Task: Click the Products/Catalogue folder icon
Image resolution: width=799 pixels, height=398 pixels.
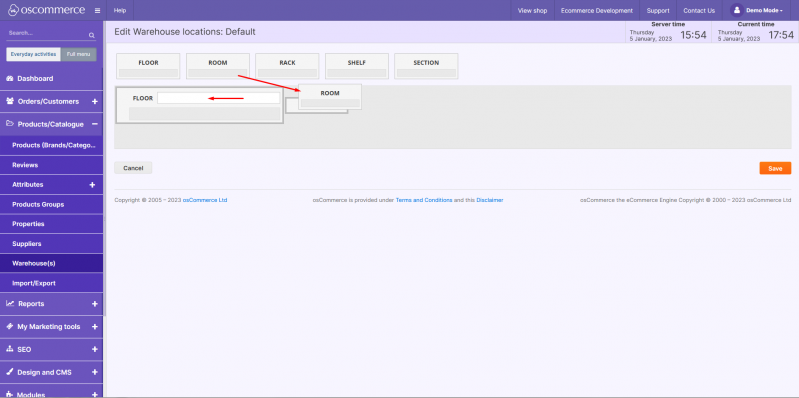Action: 10,124
